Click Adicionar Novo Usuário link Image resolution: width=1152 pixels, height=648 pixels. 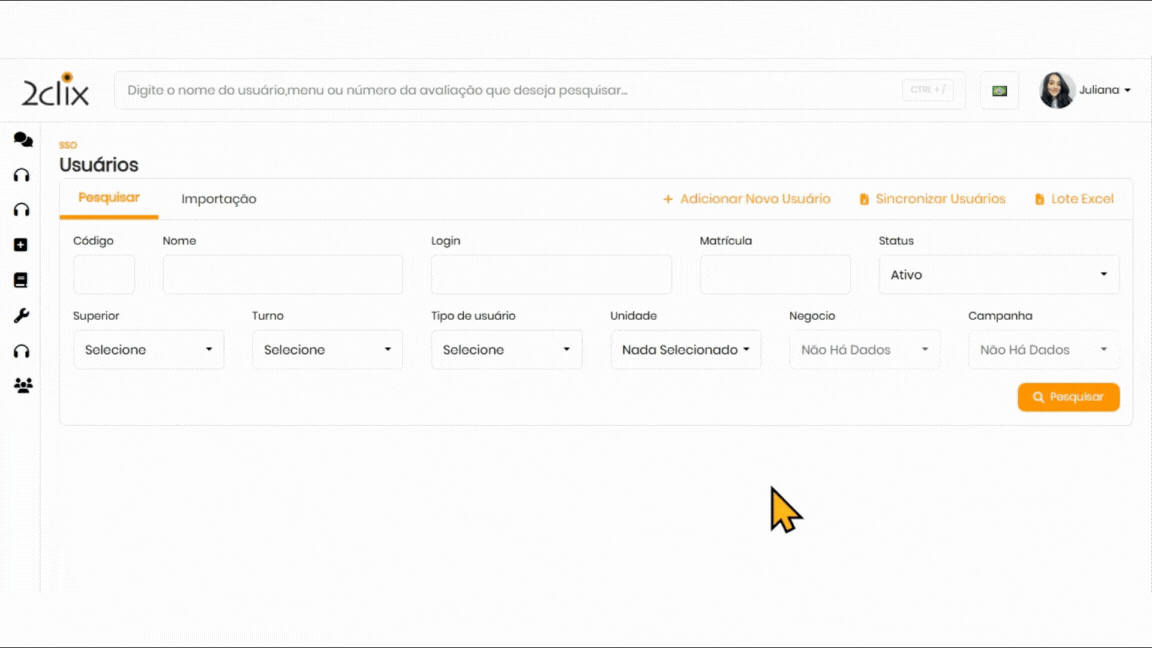tap(747, 199)
